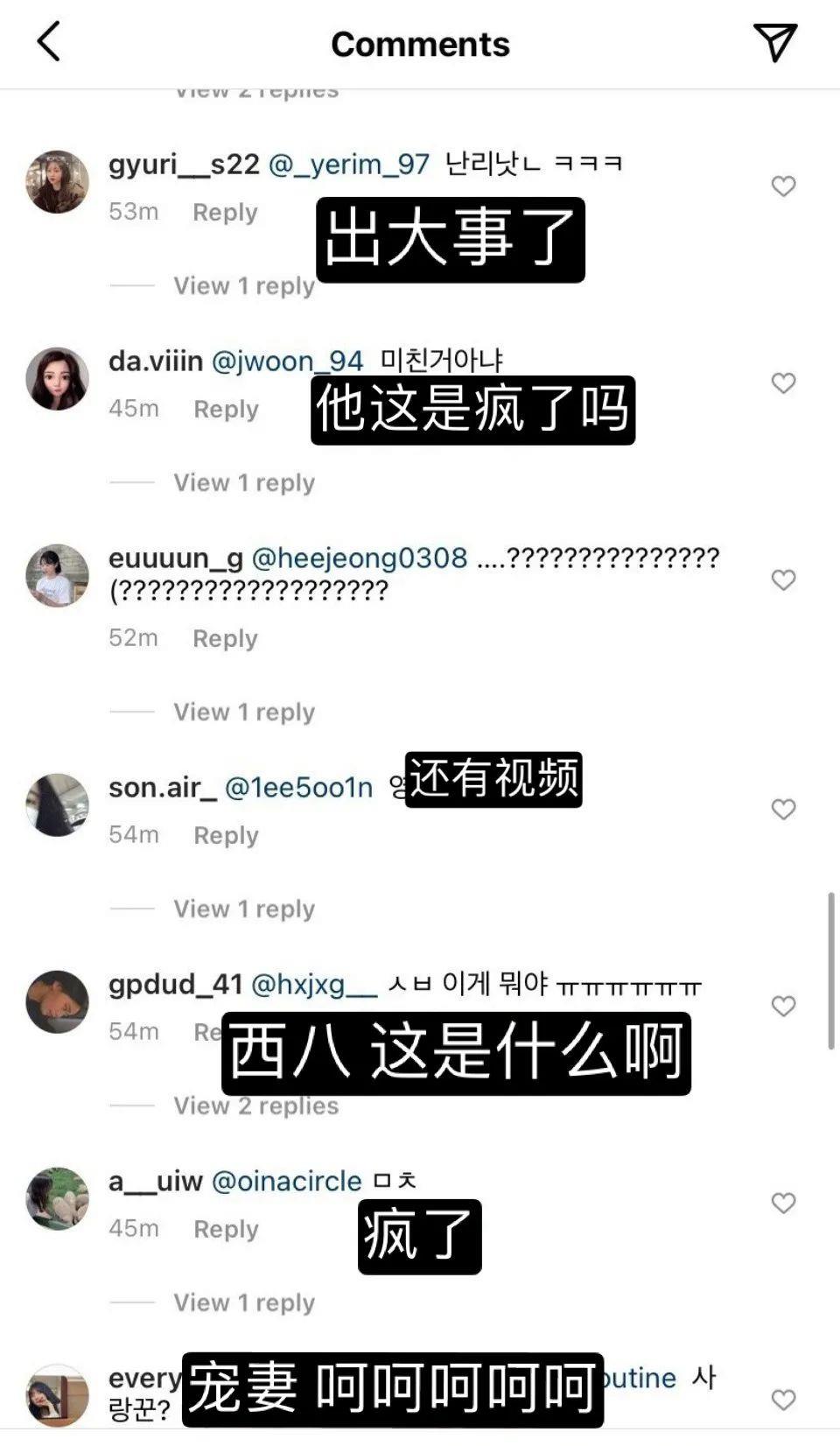The height and width of the screenshot is (1446, 840).
Task: Reply to euuuun_g's comment
Action: pos(225,638)
